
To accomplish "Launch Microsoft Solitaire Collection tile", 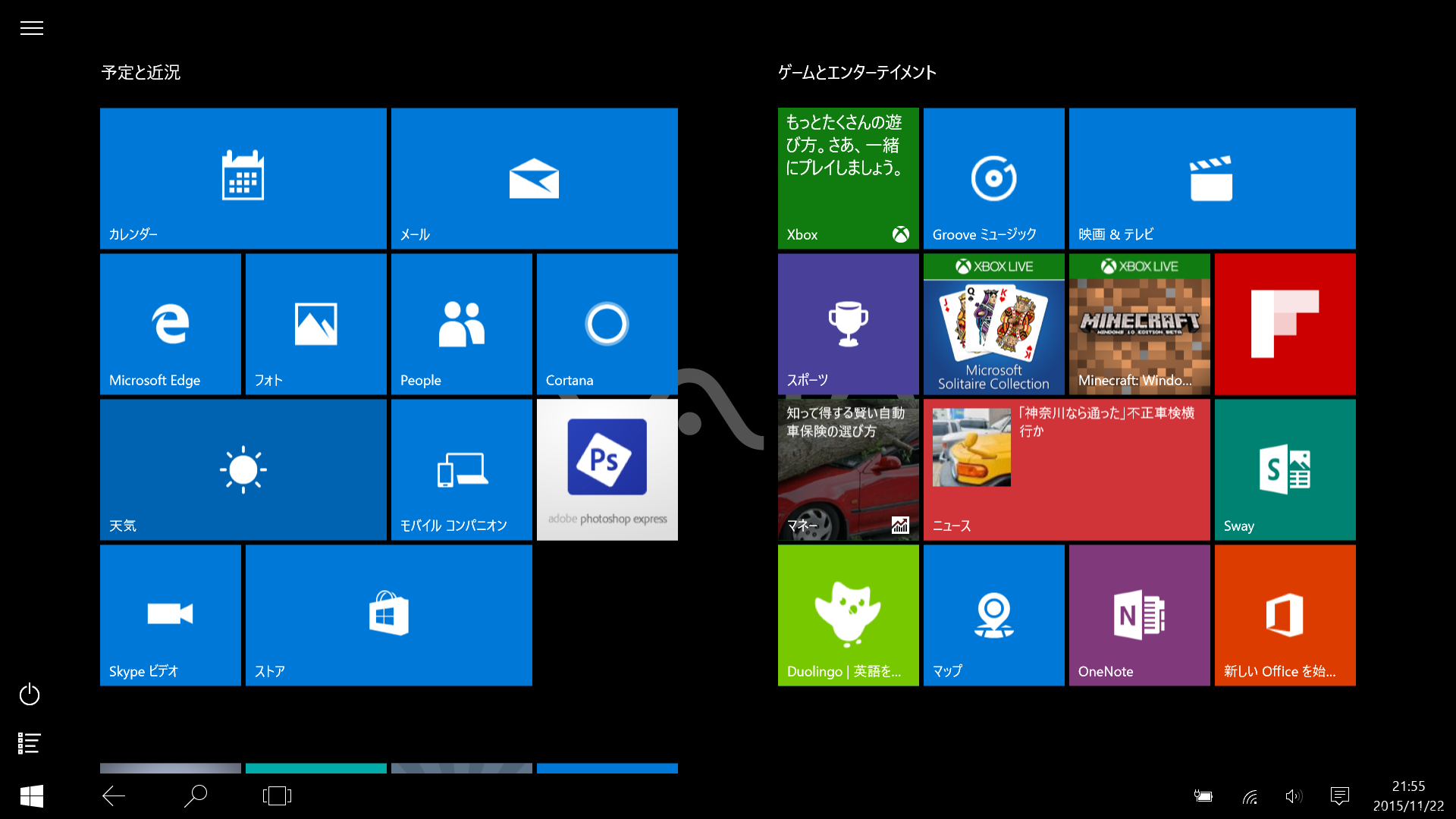I will (x=993, y=324).
